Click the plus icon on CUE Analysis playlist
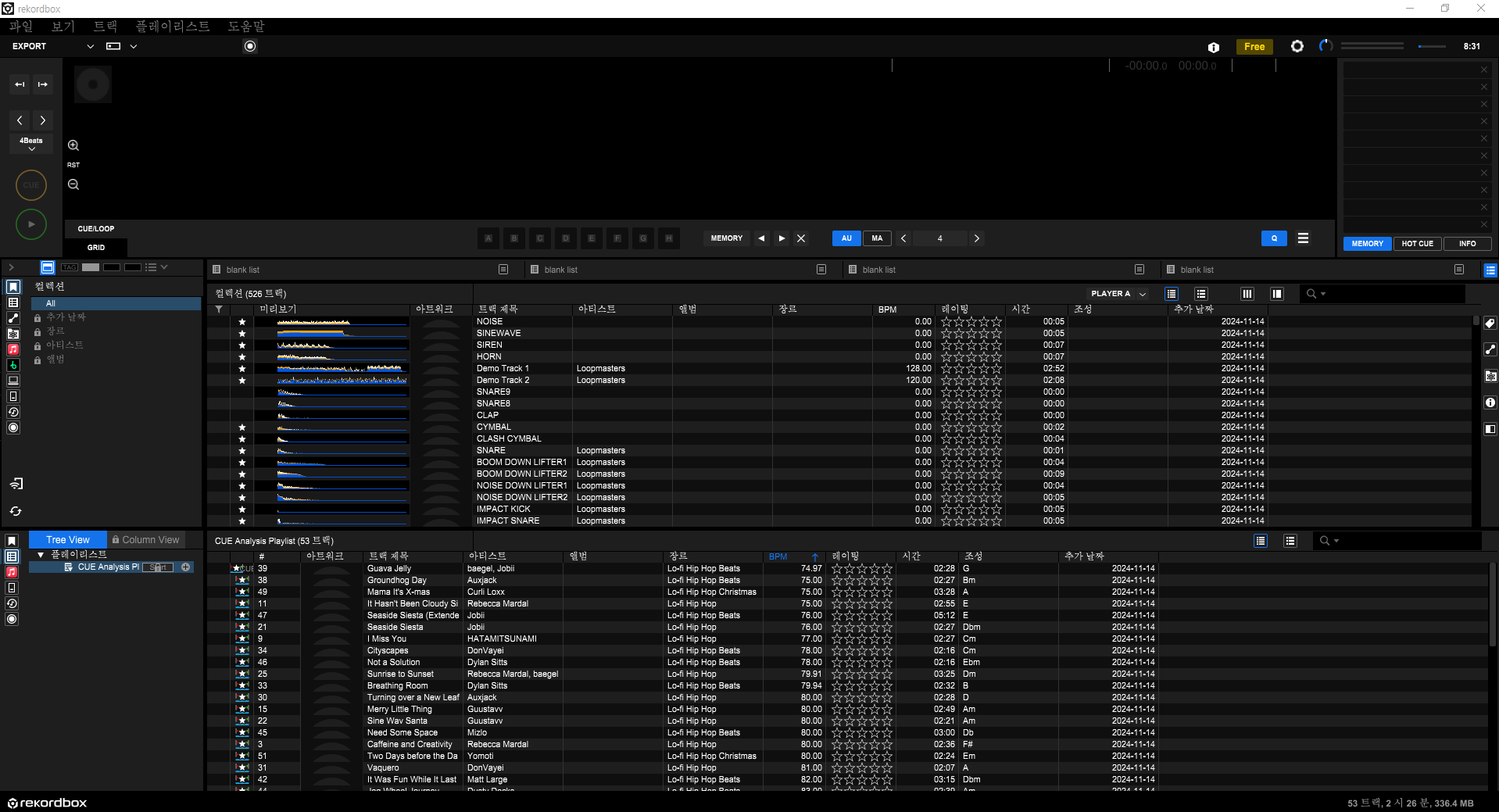Image resolution: width=1499 pixels, height=812 pixels. [x=186, y=567]
